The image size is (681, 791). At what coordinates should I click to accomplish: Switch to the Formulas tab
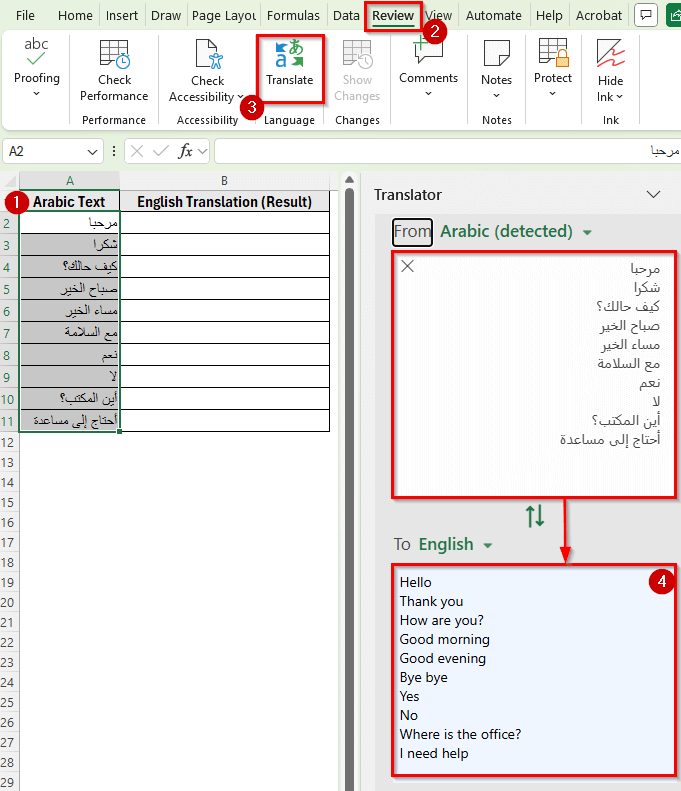point(293,16)
